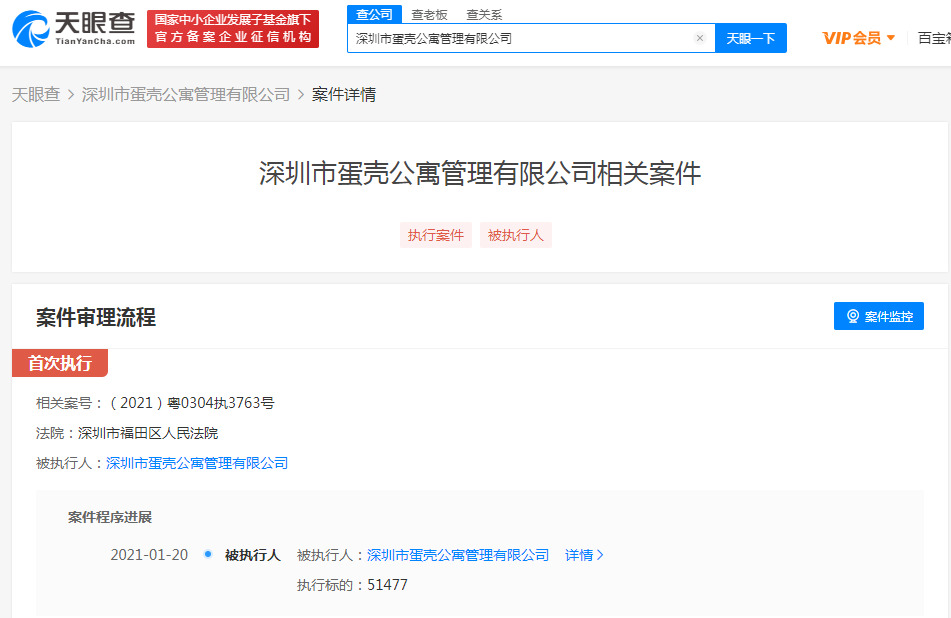
Task: Click the court name 深圳市福田区人民法院
Action: 148,433
